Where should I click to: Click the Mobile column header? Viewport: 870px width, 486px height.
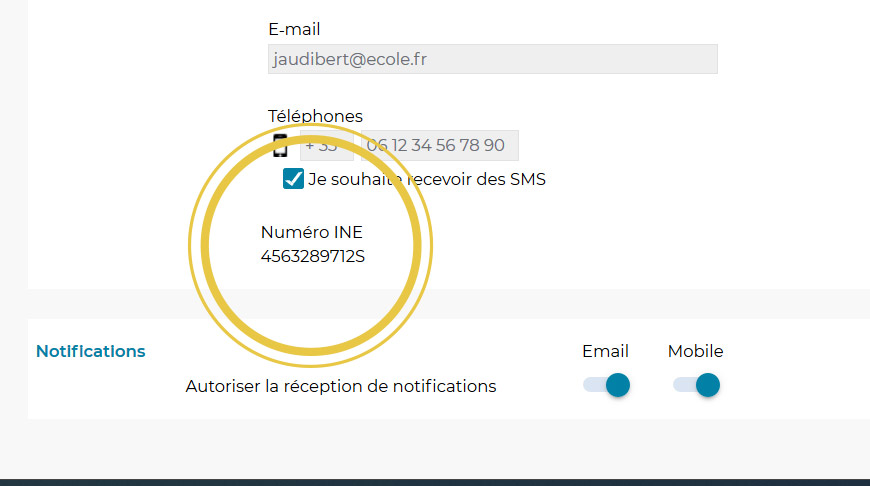(x=696, y=351)
